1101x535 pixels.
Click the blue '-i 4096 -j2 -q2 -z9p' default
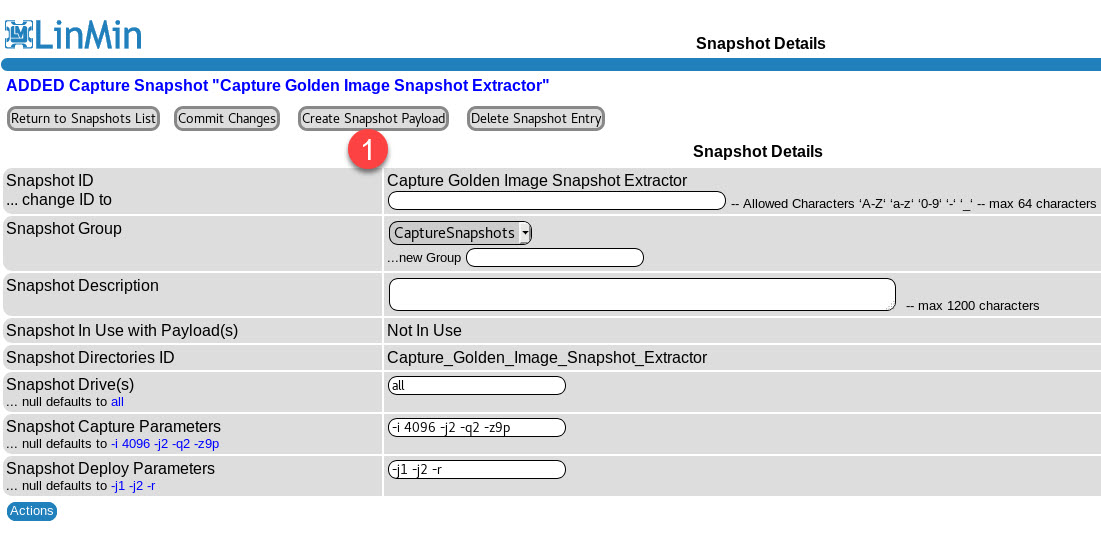[165, 444]
